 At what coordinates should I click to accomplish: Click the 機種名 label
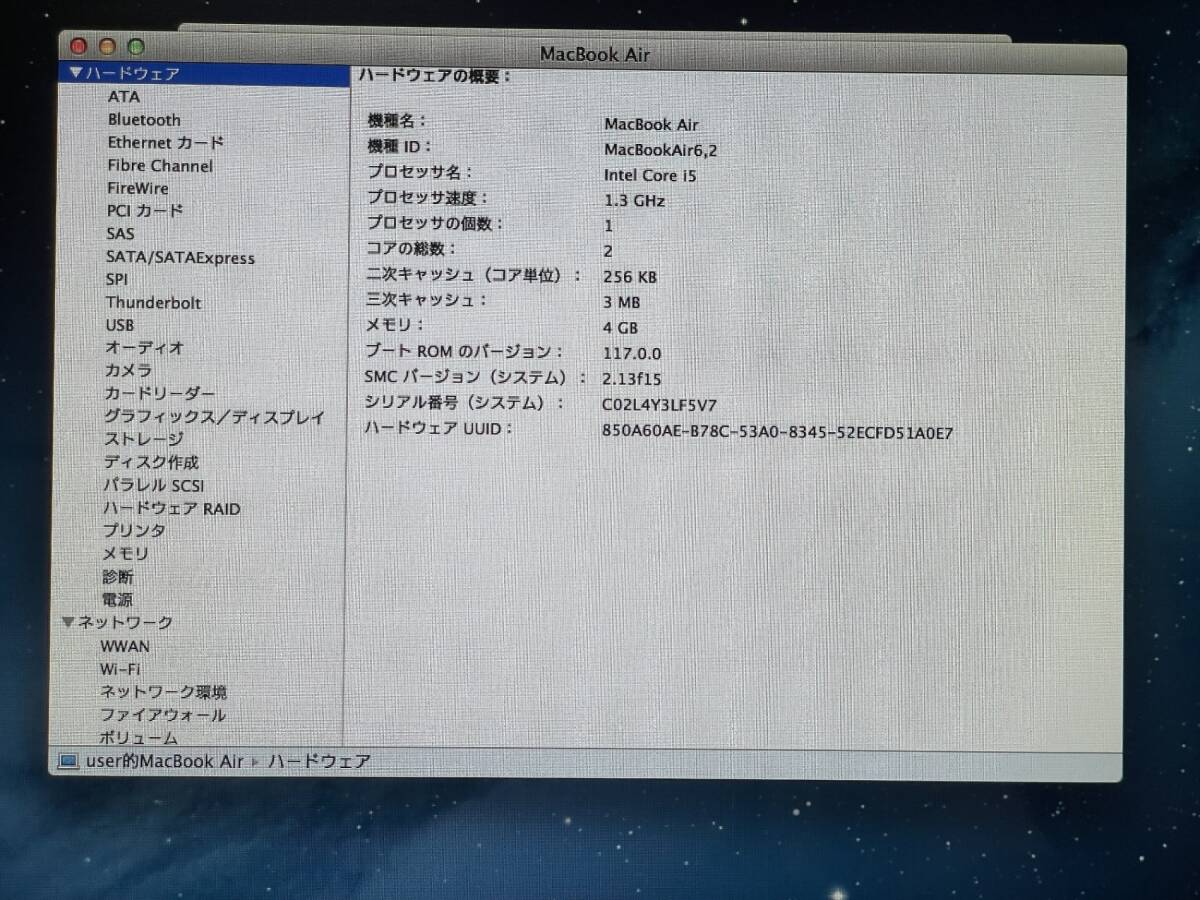pyautogui.click(x=397, y=121)
